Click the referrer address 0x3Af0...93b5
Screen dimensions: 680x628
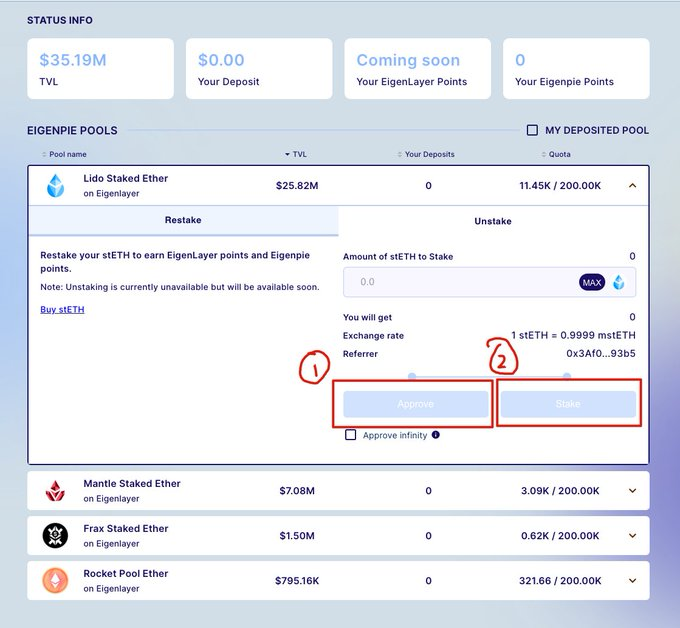point(601,353)
